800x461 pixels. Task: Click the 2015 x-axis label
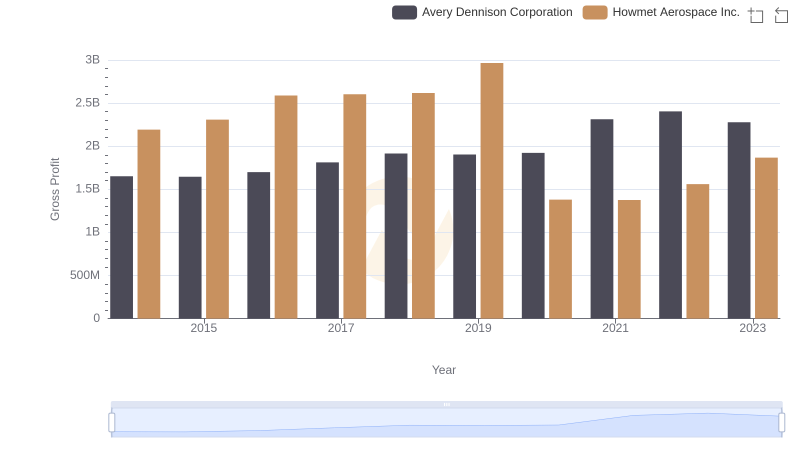click(x=204, y=328)
